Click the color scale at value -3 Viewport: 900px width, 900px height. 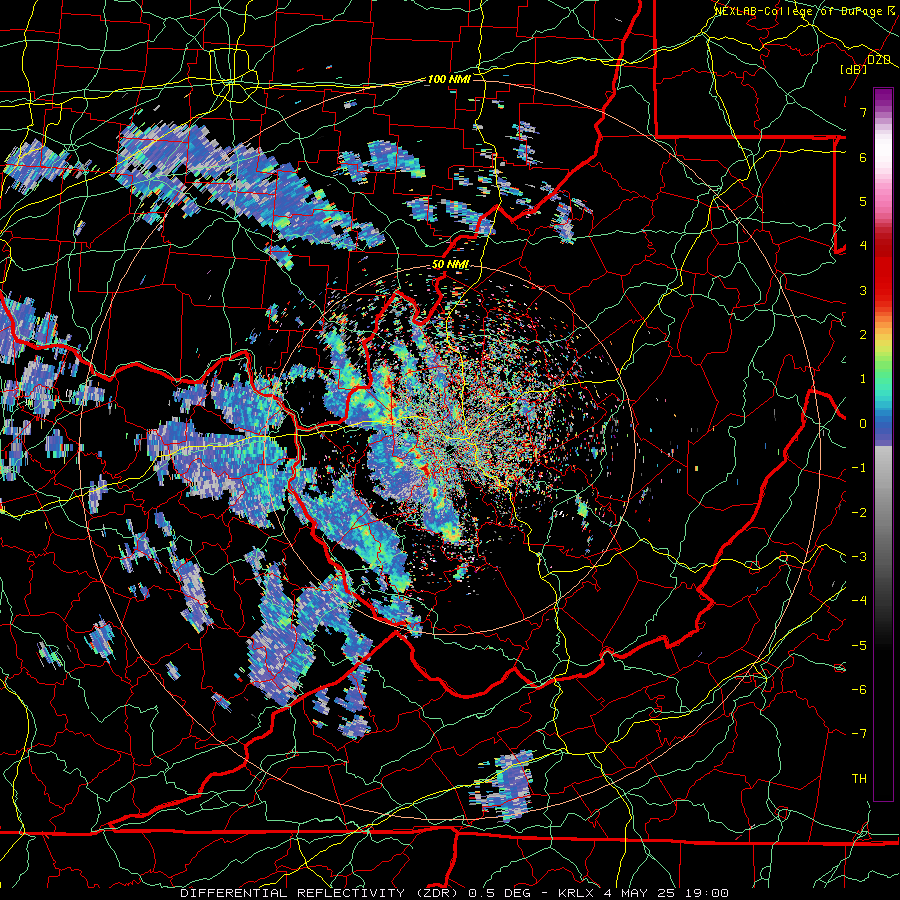coord(883,557)
